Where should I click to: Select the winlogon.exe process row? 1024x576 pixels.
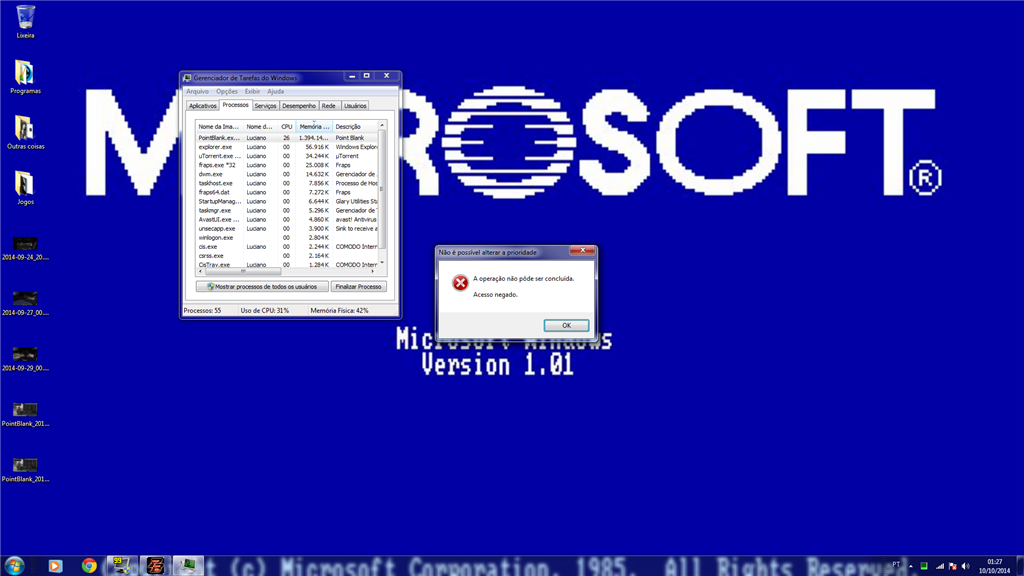point(287,238)
